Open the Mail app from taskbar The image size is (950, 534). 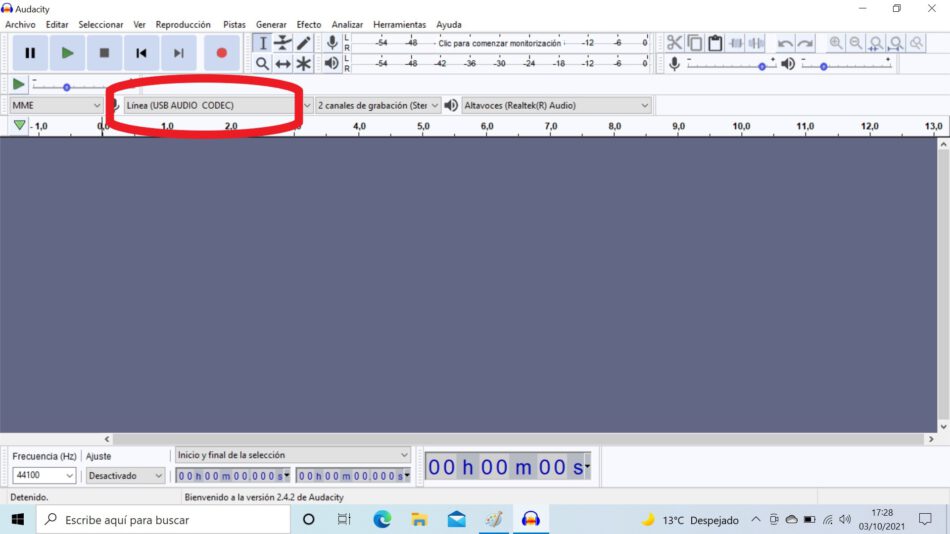tap(457, 519)
